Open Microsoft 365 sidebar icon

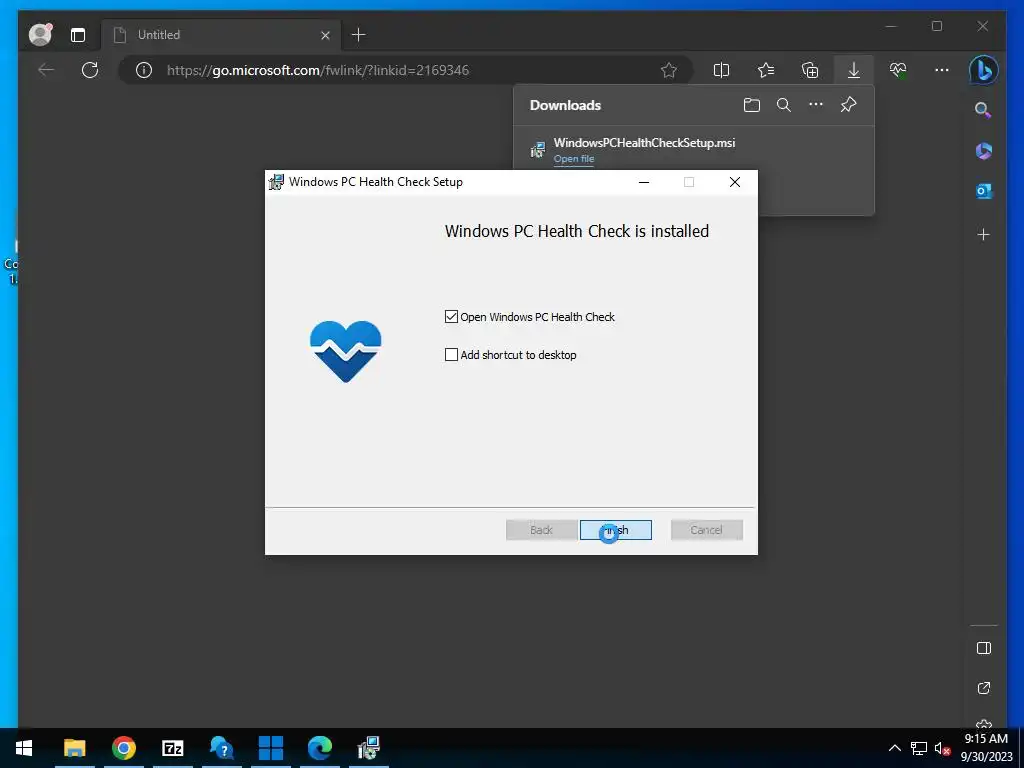pyautogui.click(x=984, y=151)
